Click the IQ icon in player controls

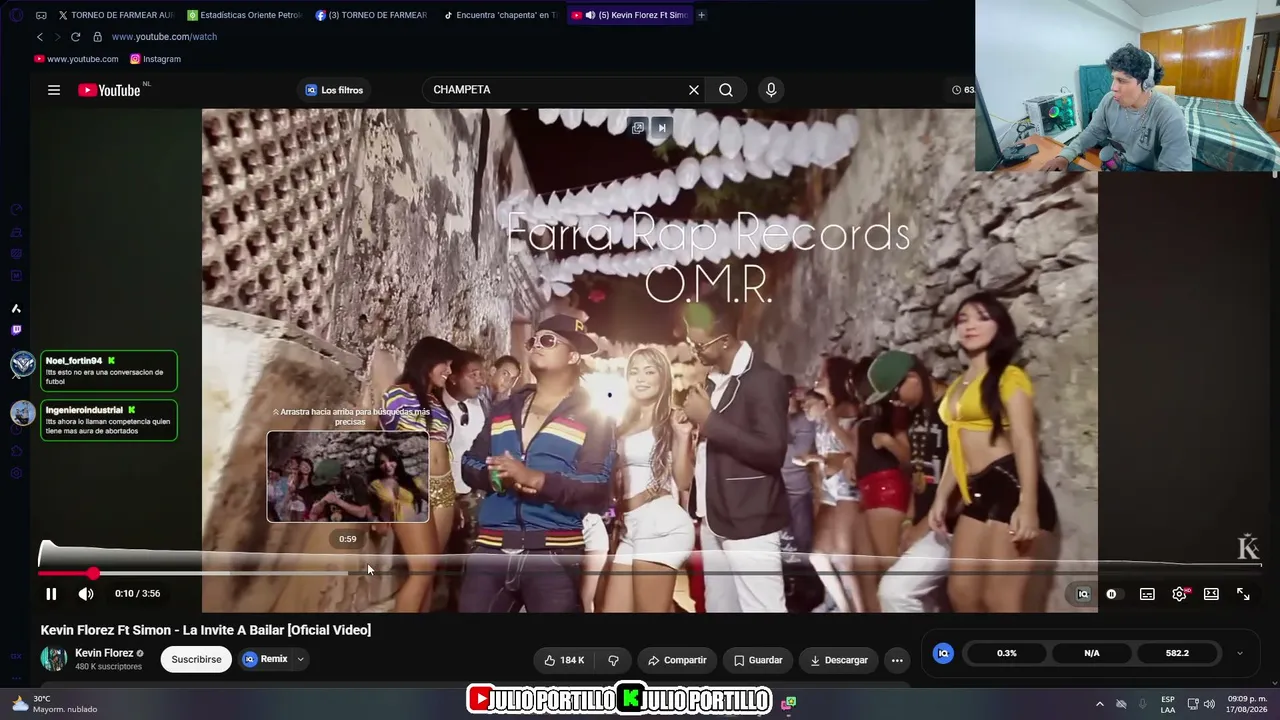click(x=1082, y=594)
